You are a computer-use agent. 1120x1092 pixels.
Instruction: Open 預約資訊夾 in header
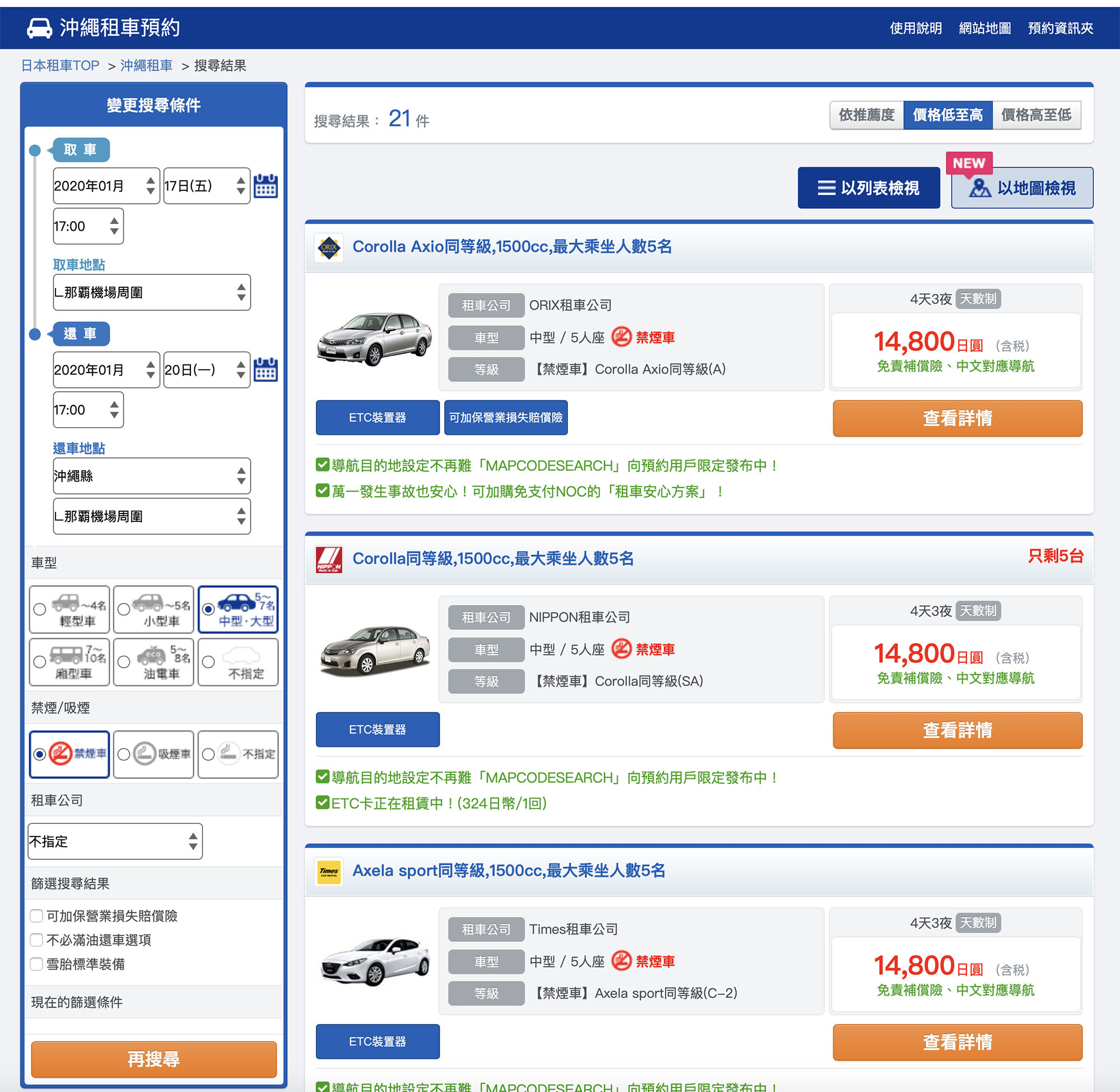tap(1060, 28)
